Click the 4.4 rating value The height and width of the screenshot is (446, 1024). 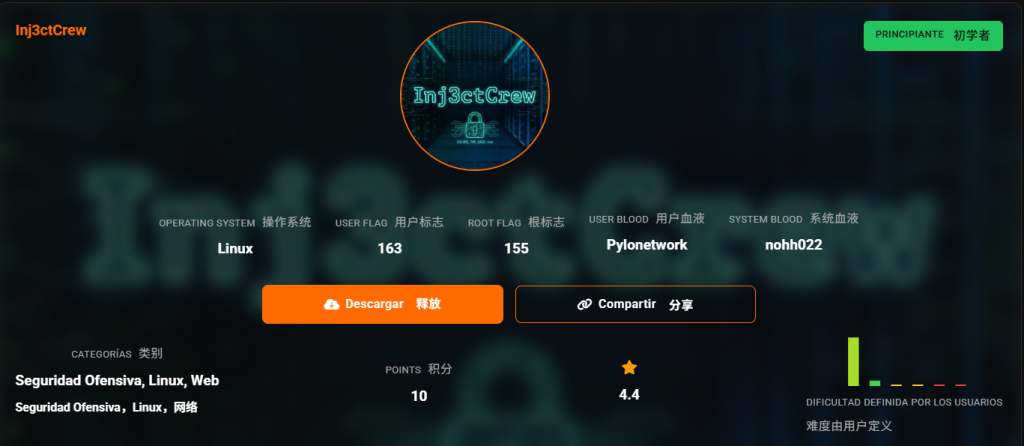629,394
